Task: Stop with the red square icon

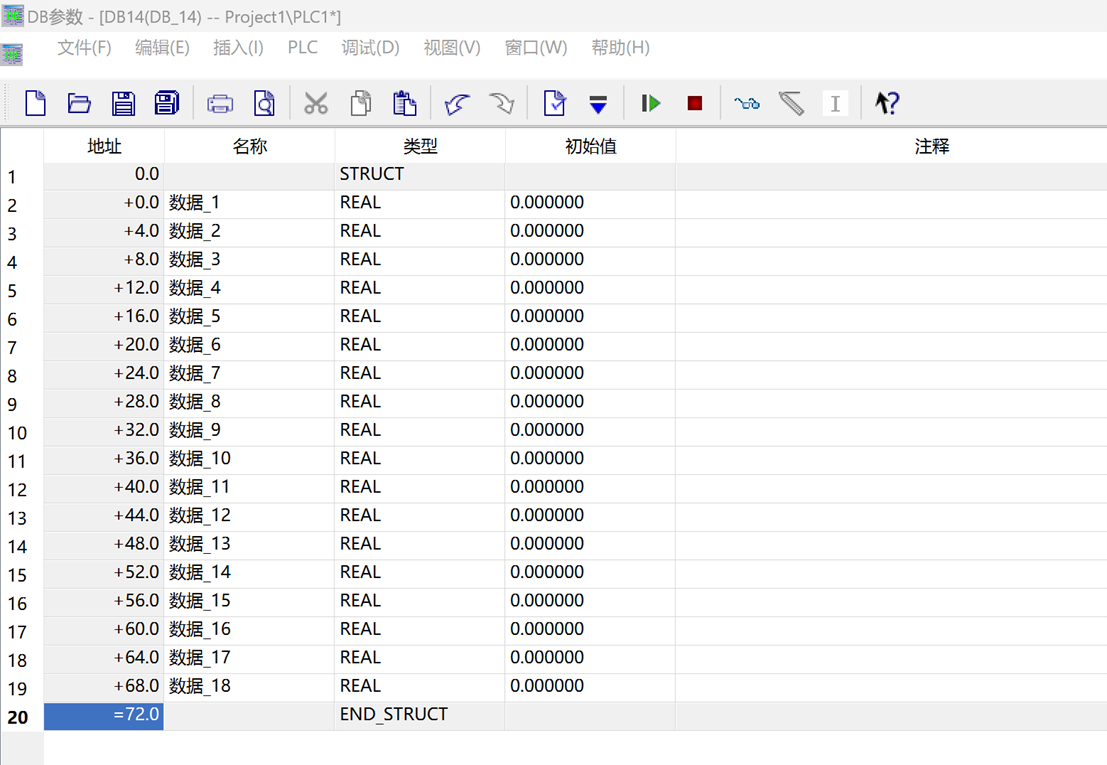Action: 695,104
